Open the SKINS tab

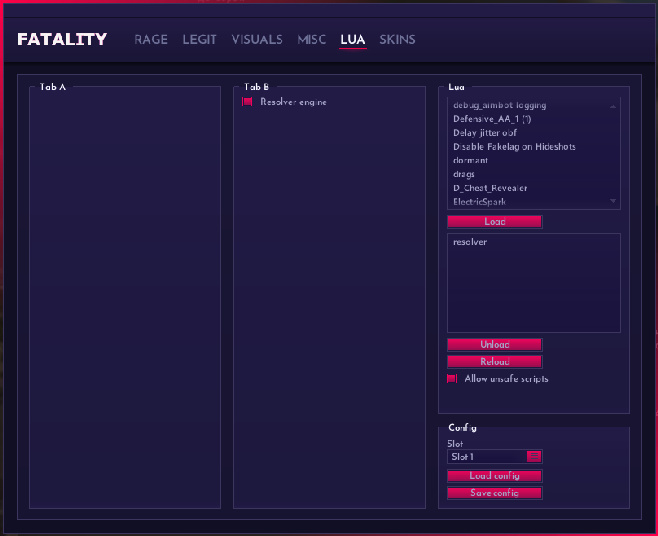(397, 39)
